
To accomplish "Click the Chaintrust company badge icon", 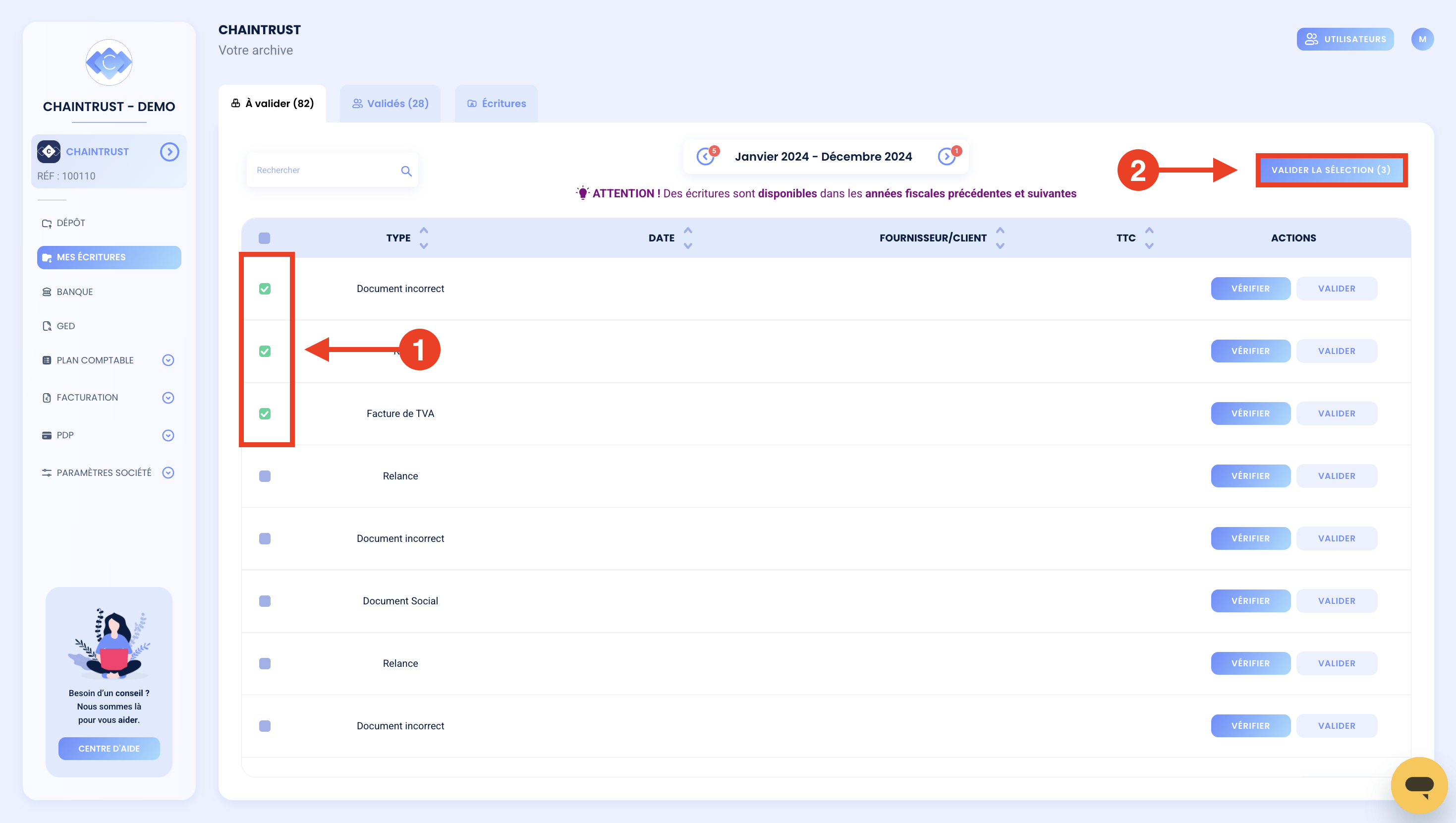I will click(49, 152).
